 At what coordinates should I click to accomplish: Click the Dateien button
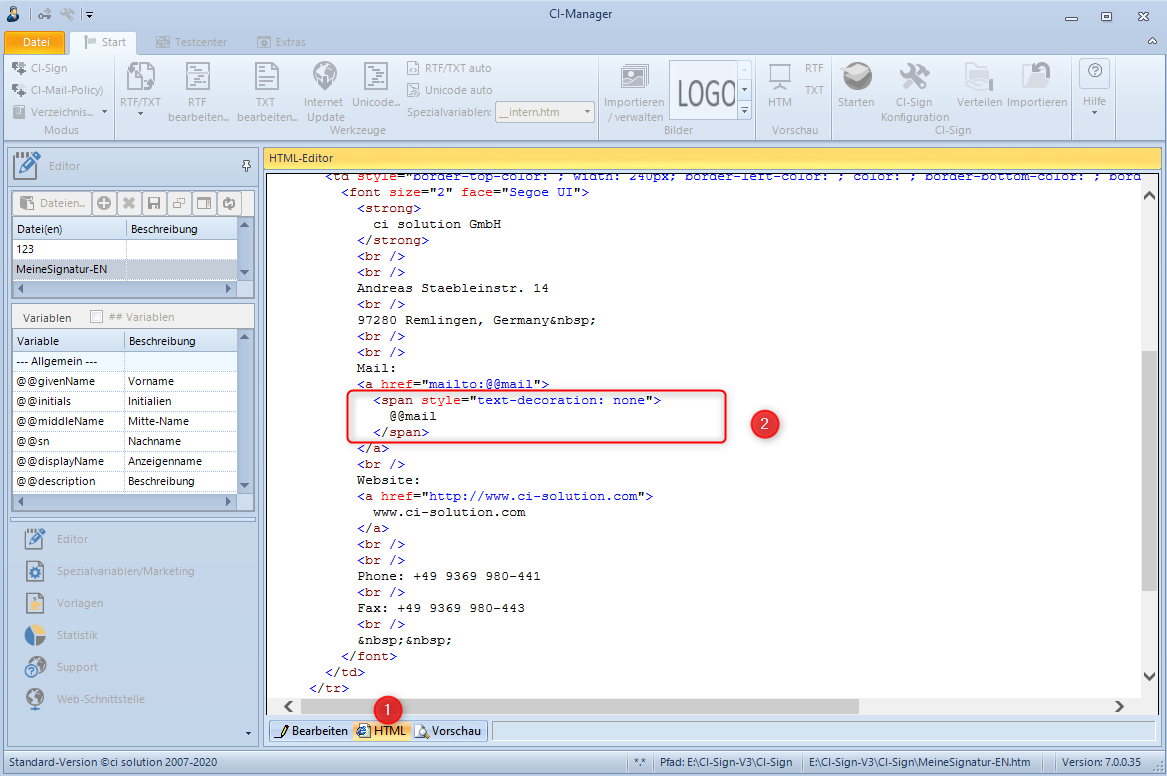[x=53, y=203]
